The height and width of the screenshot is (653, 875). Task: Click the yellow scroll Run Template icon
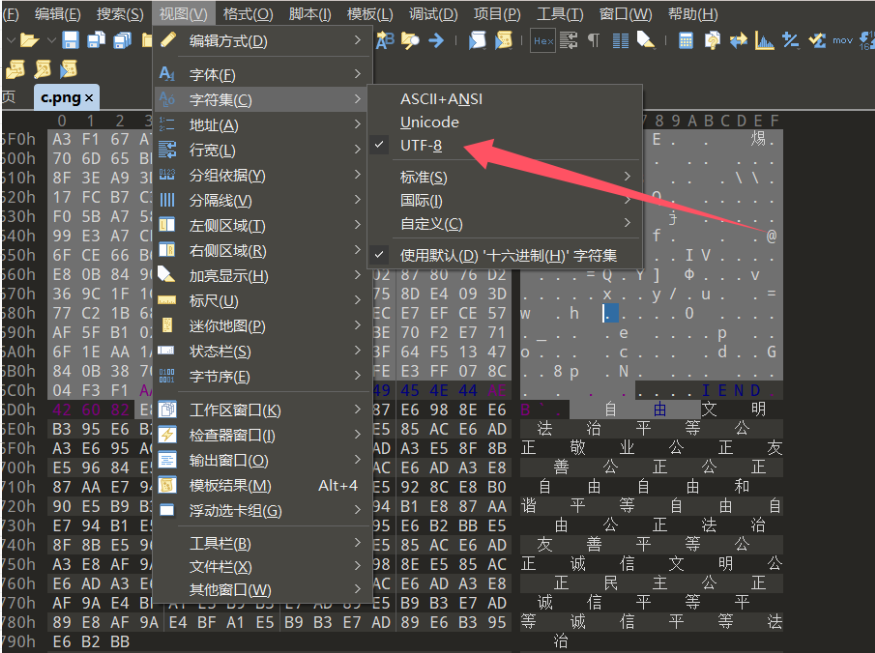point(503,40)
